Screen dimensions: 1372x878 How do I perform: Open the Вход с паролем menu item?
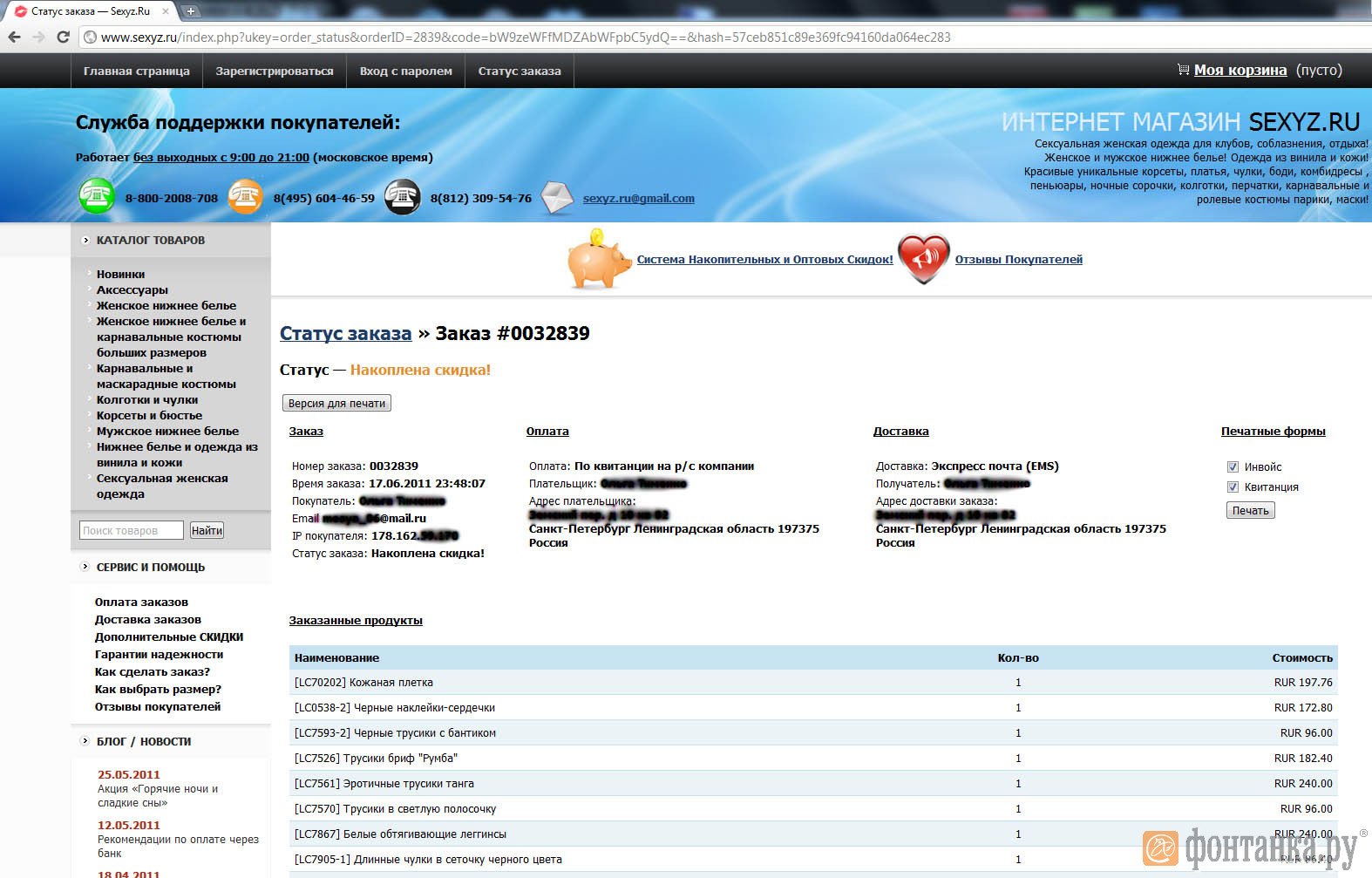coord(406,71)
